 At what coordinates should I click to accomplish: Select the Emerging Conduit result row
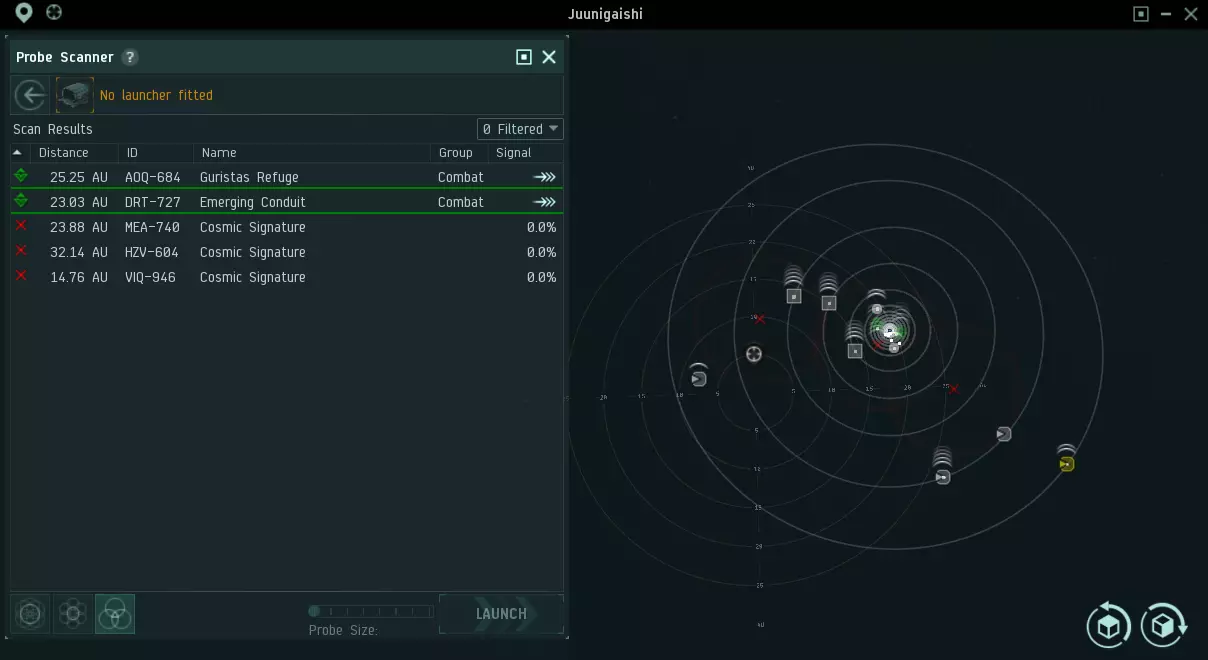(x=287, y=202)
